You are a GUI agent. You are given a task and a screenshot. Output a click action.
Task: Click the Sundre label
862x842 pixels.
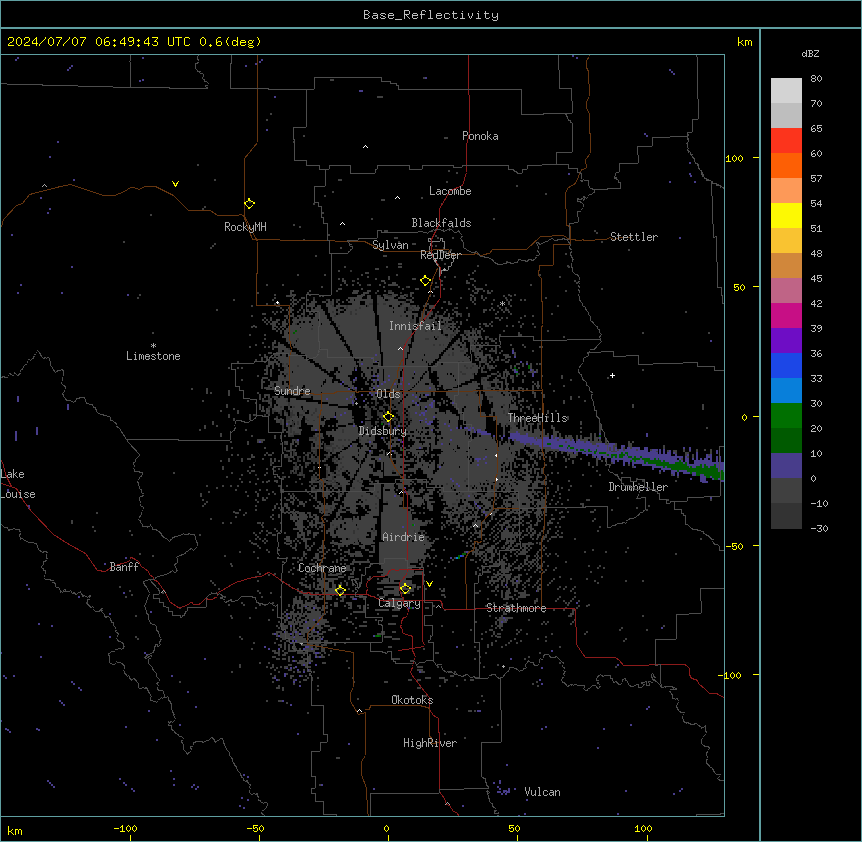[292, 391]
